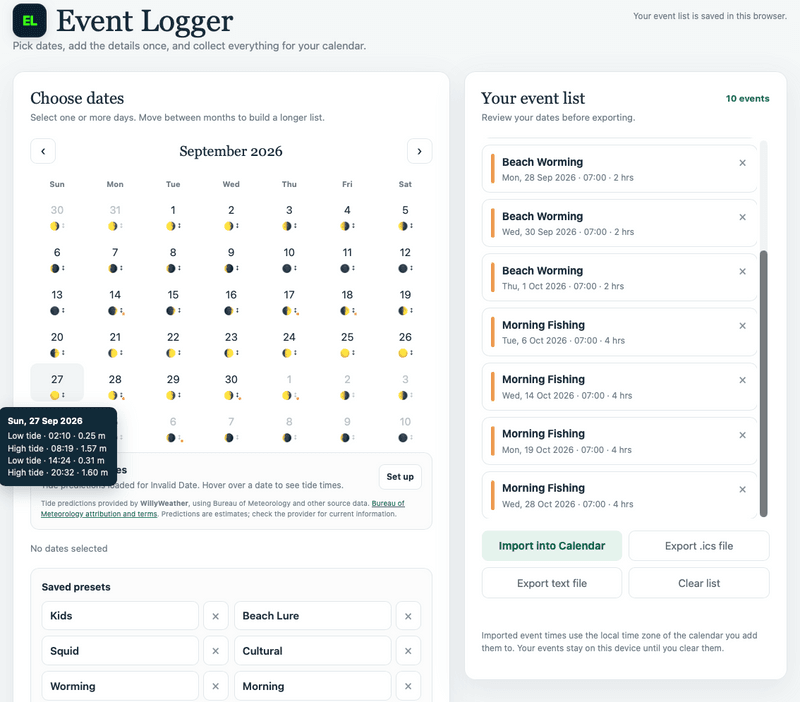Screen dimensions: 800x702
Task: Apply the Beach Lure saved preset
Action: [x=313, y=616]
